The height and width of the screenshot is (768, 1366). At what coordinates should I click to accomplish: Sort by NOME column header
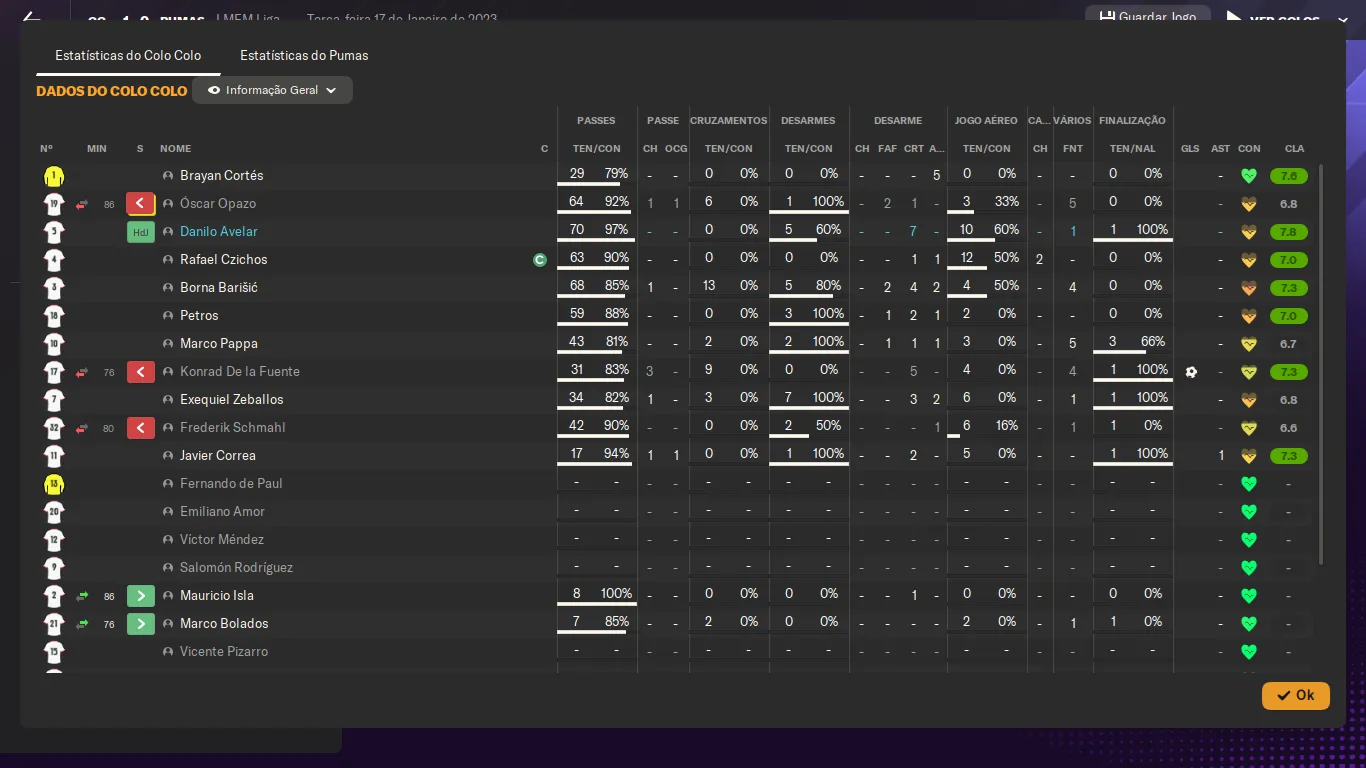click(x=175, y=149)
